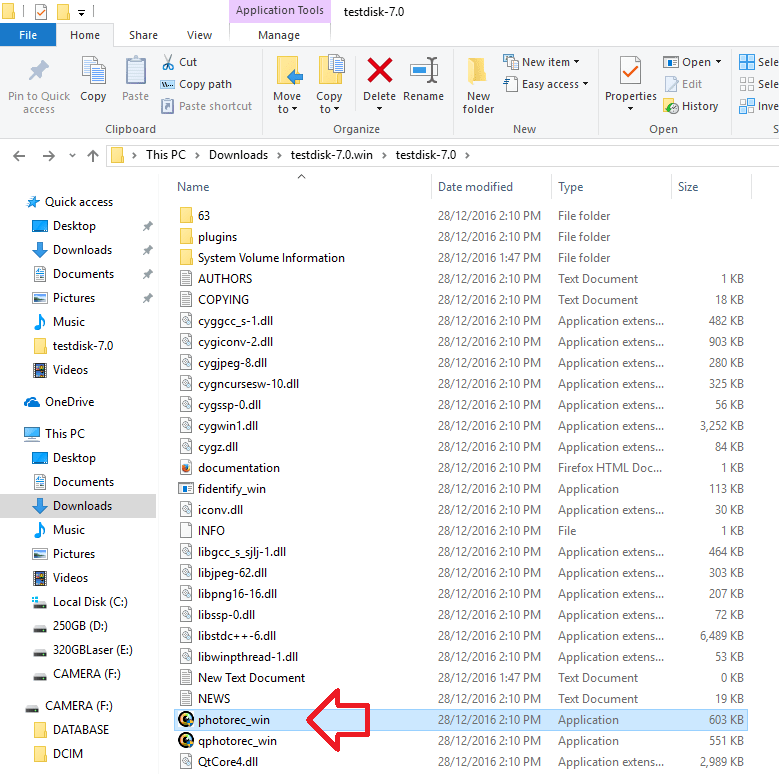Open the Manage tab
This screenshot has height=774, width=779.
(x=279, y=35)
